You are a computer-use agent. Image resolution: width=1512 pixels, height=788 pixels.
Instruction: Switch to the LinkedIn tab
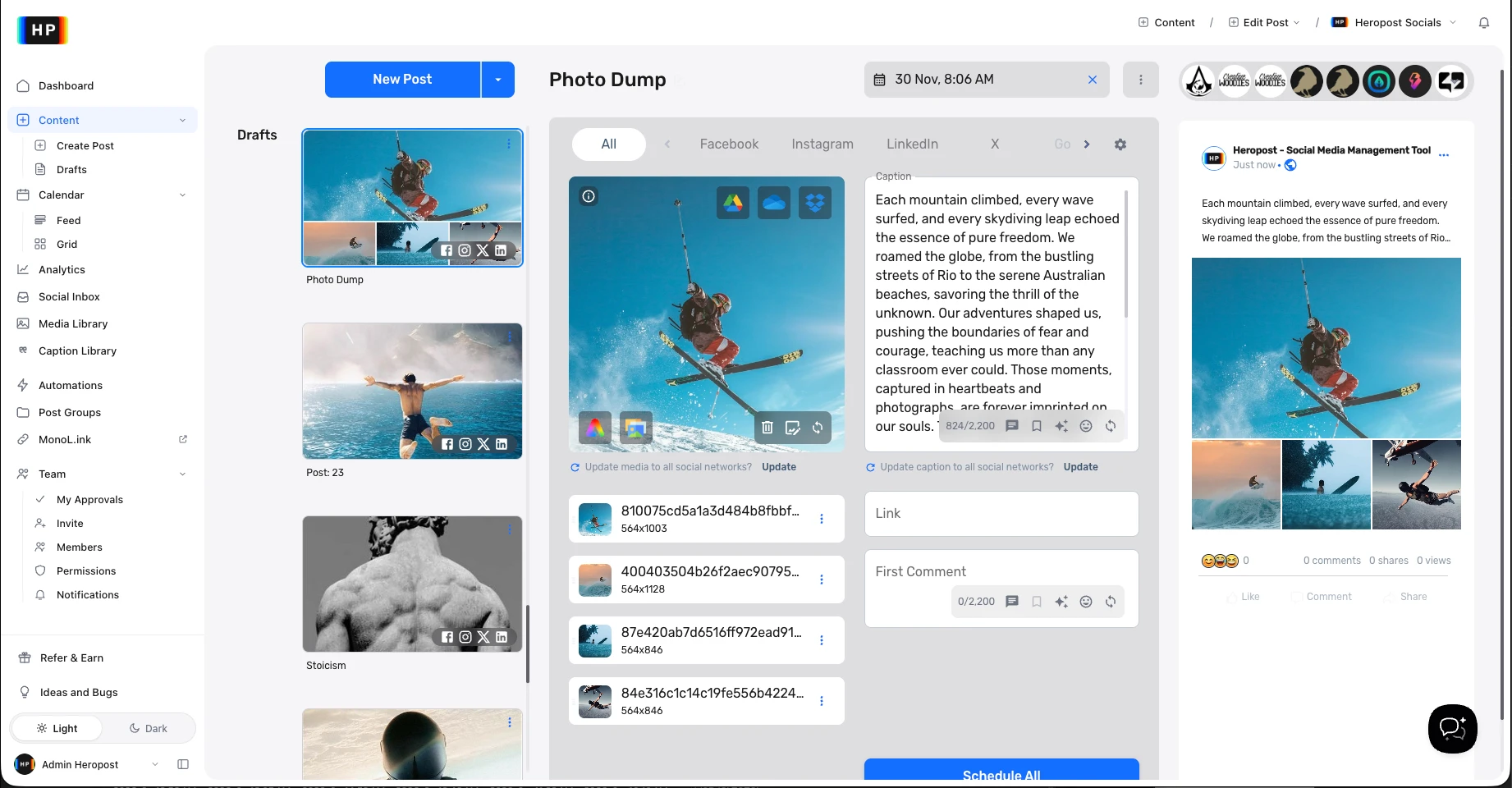coord(912,144)
